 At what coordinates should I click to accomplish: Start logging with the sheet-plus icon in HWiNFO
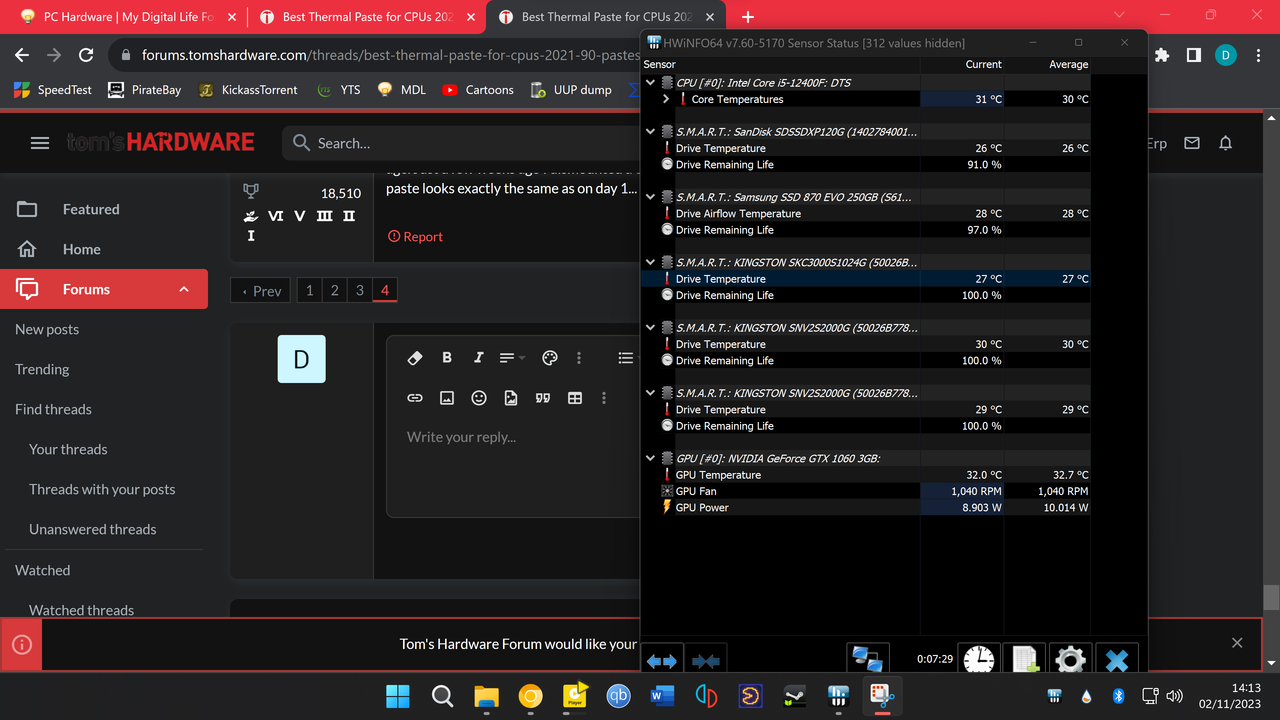tap(1024, 659)
